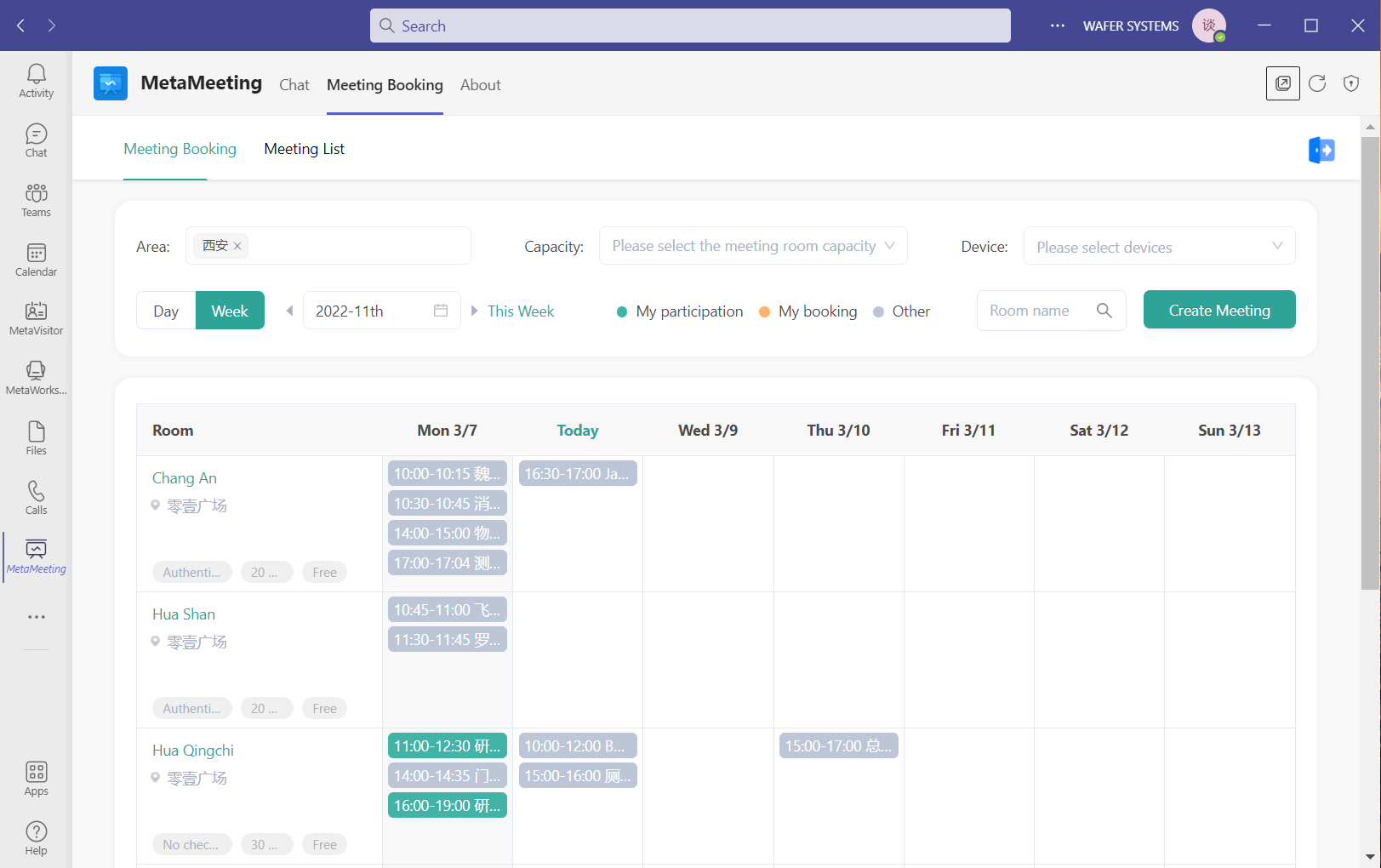Open the 16:30-17:00 meeting on Today
1381x868 pixels.
(x=578, y=474)
